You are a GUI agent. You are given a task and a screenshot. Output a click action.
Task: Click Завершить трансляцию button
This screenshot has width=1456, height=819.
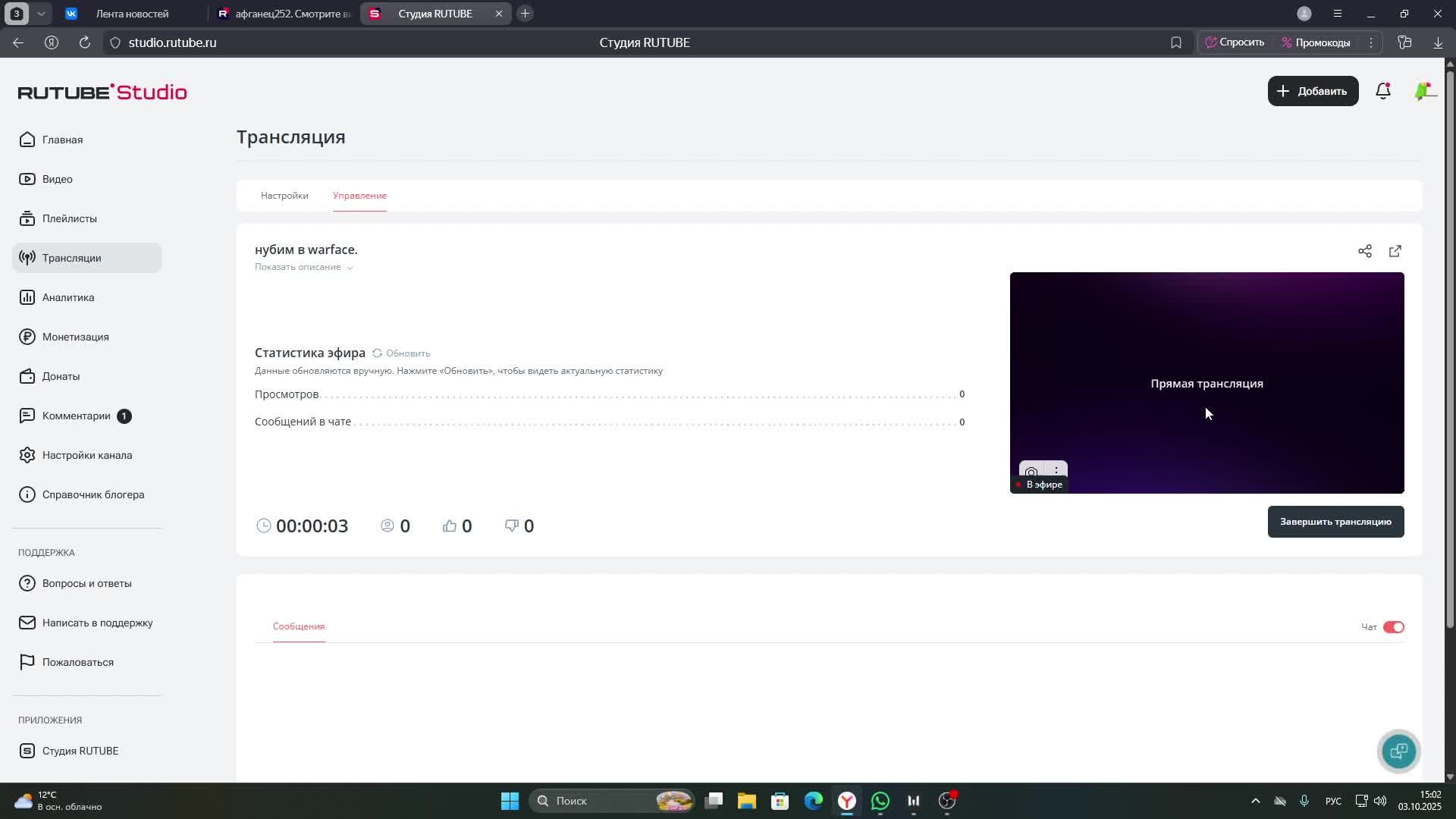pyautogui.click(x=1335, y=522)
